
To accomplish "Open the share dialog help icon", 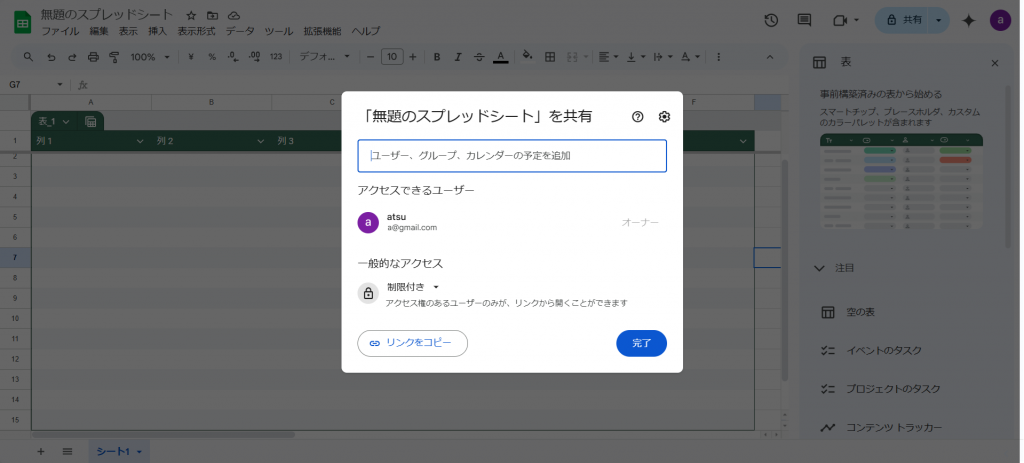I will tap(638, 117).
